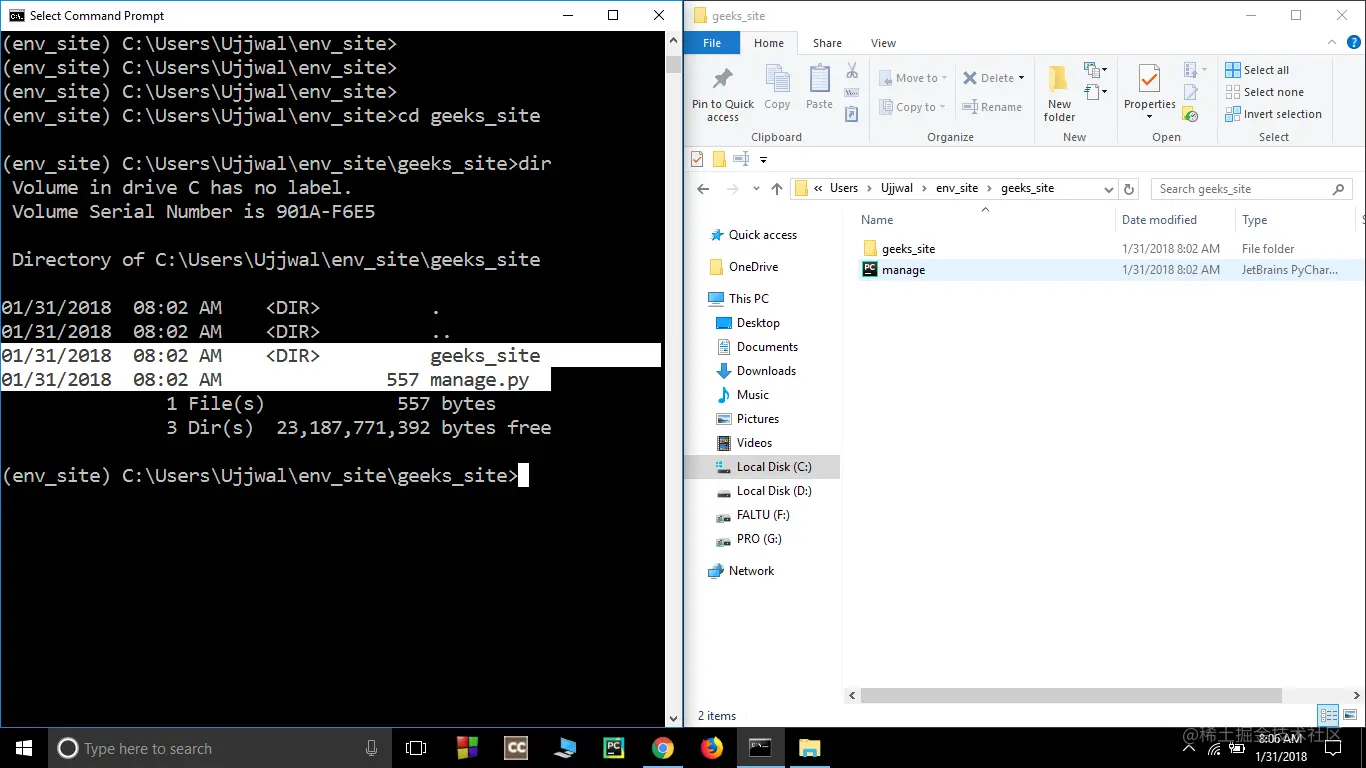The width and height of the screenshot is (1366, 768).
Task: Open Move to dropdown
Action: [x=913, y=78]
